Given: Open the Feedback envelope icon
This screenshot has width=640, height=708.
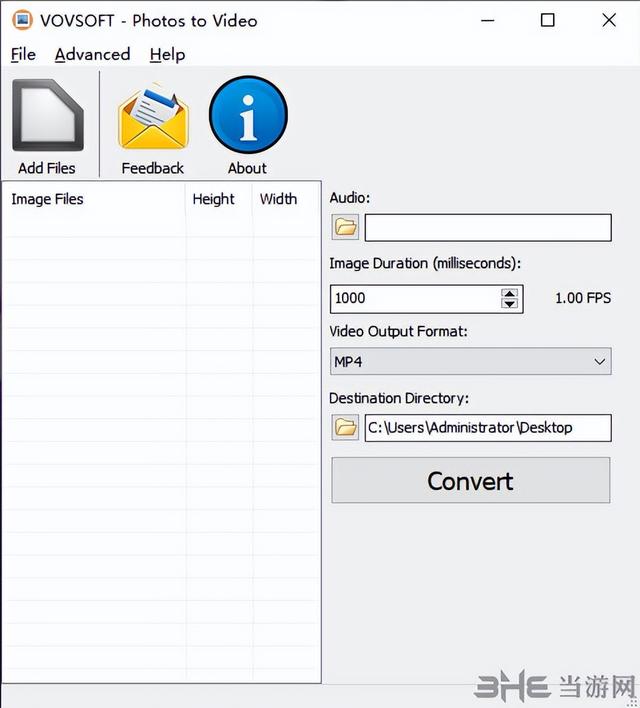Looking at the screenshot, I should [153, 116].
